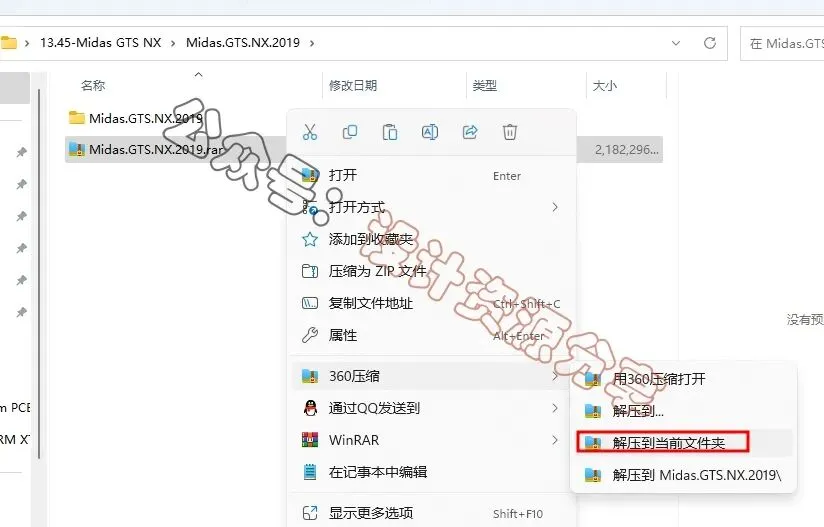Open the WinRAR submenu entry
Image resolution: width=824 pixels, height=527 pixels.
click(x=431, y=440)
